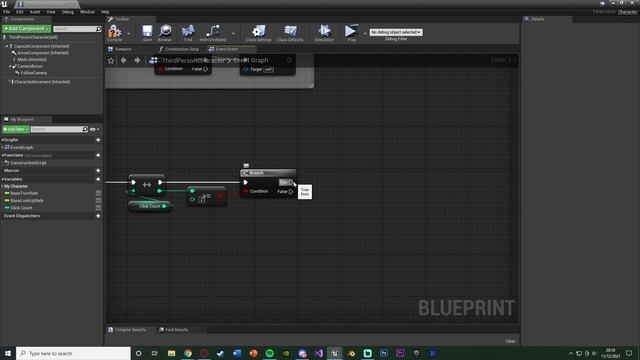The height and width of the screenshot is (360, 640).
Task: Save the blueprint via the Save icon
Action: click(147, 32)
